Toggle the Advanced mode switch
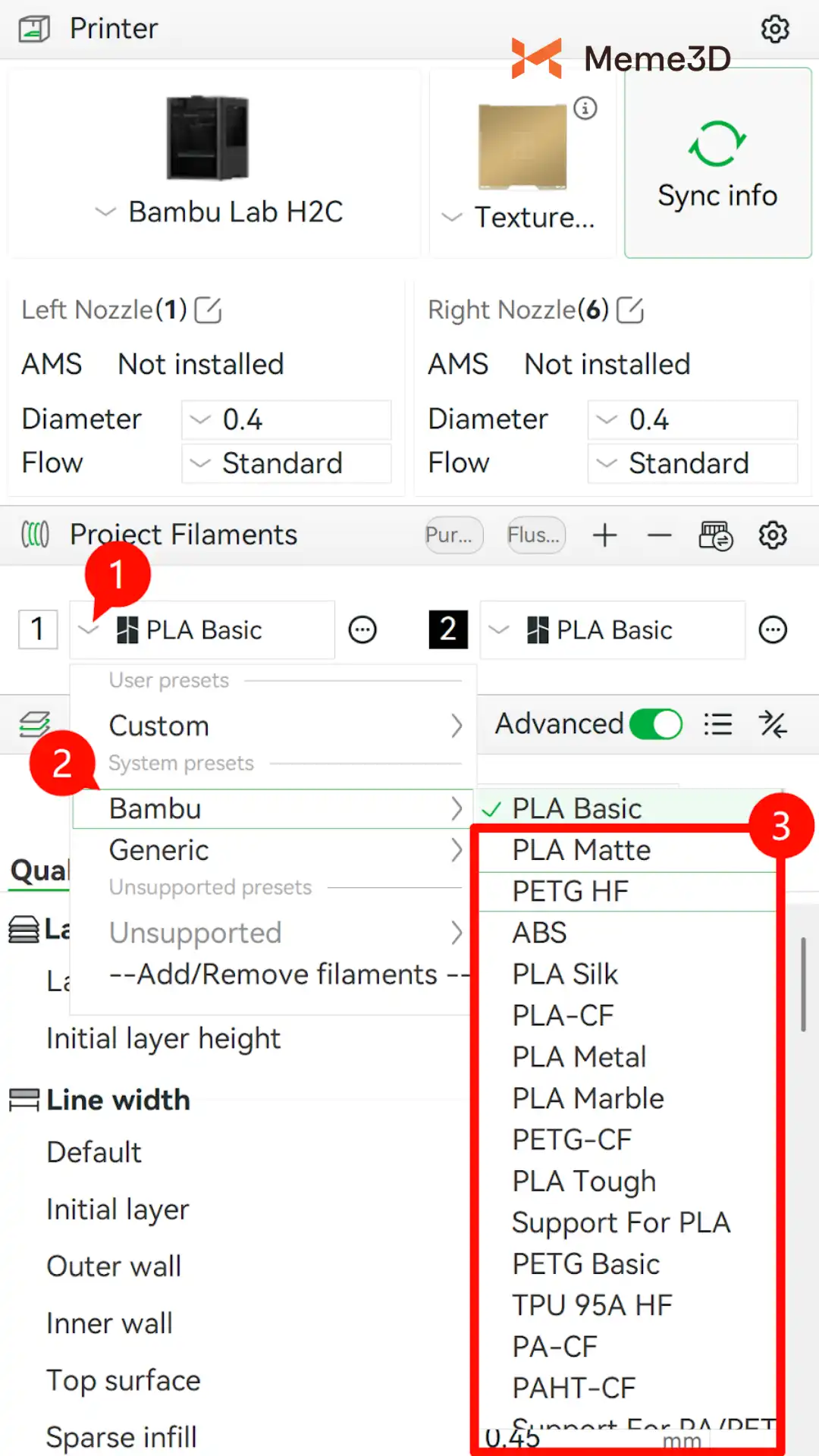 [x=656, y=724]
